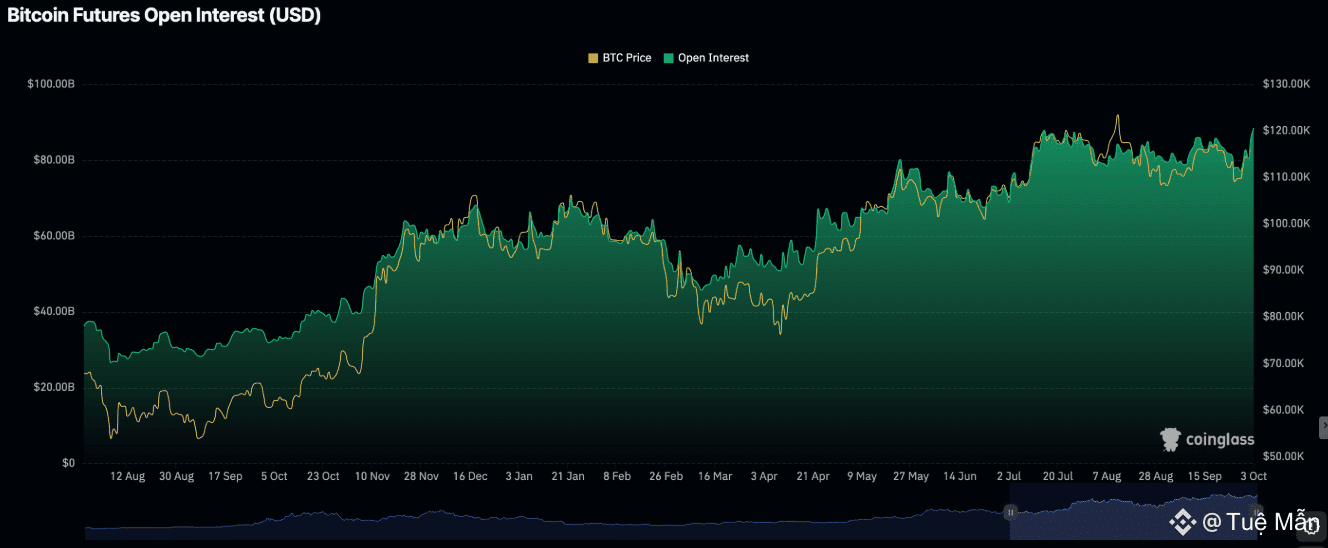Viewport: 1328px width, 548px height.
Task: Click the right handle of range selector
Action: pos(1258,512)
